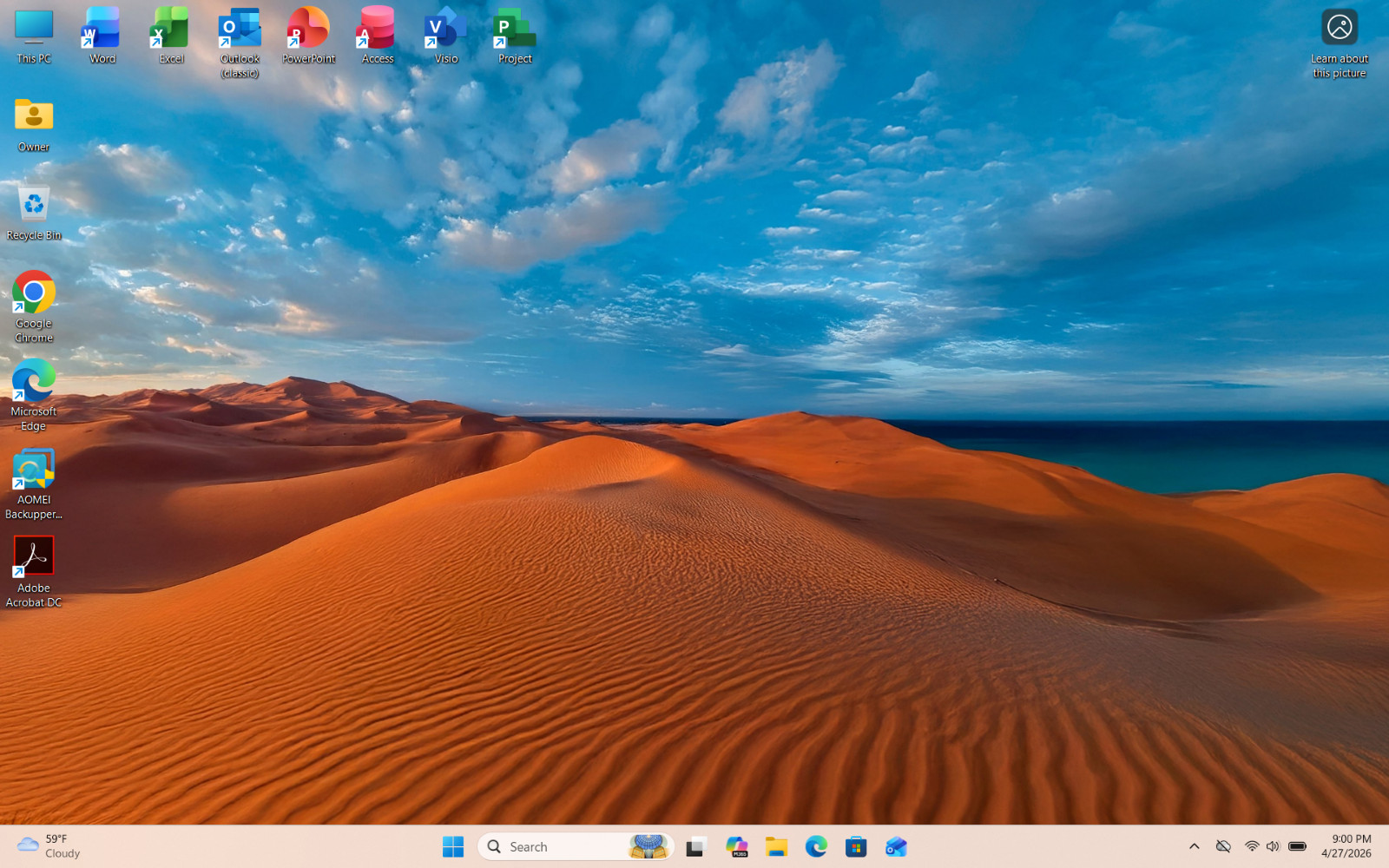
Task: Select the Access desktop icon
Action: tap(377, 36)
